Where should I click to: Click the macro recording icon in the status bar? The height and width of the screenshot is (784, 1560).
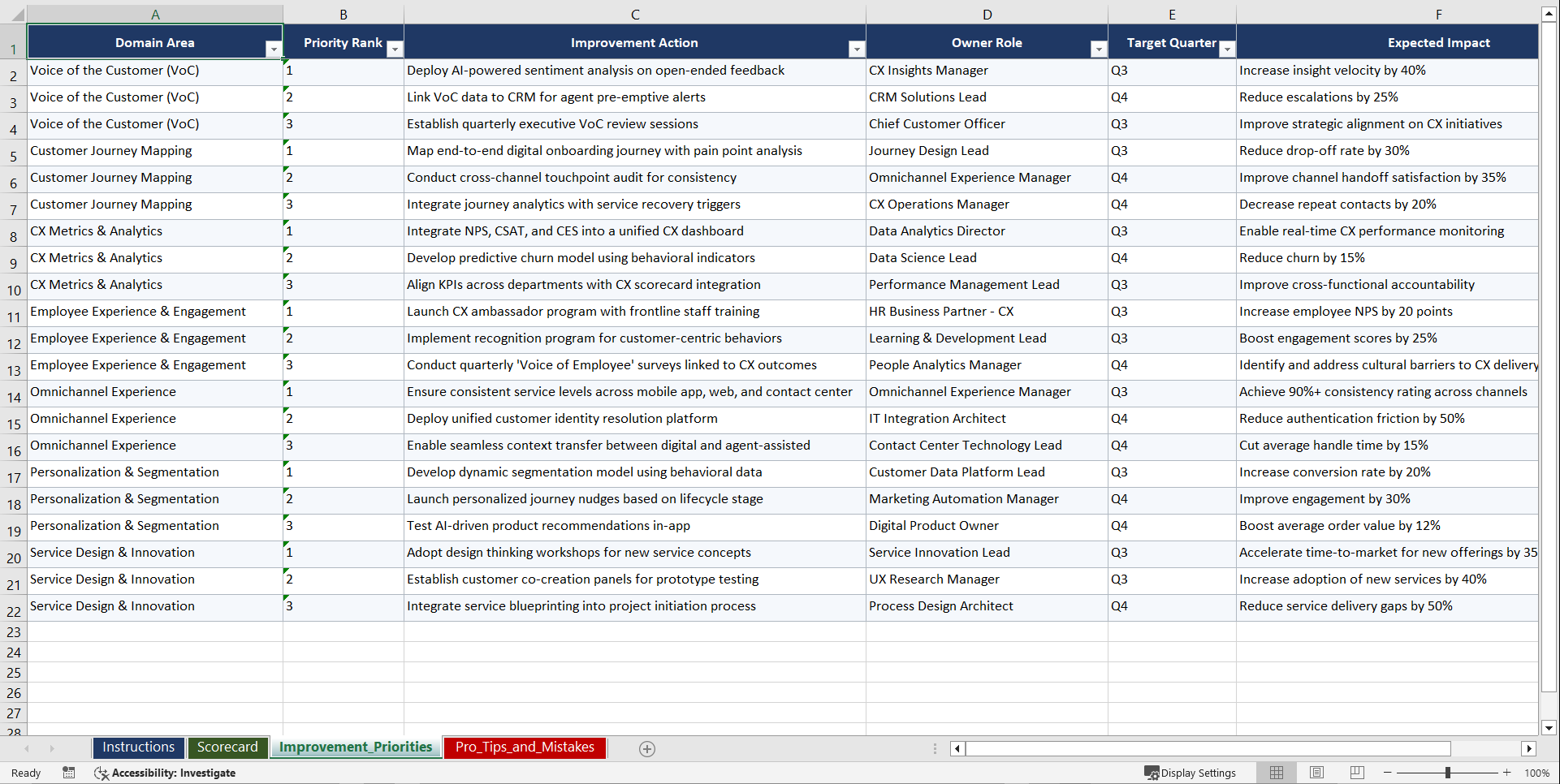[69, 773]
